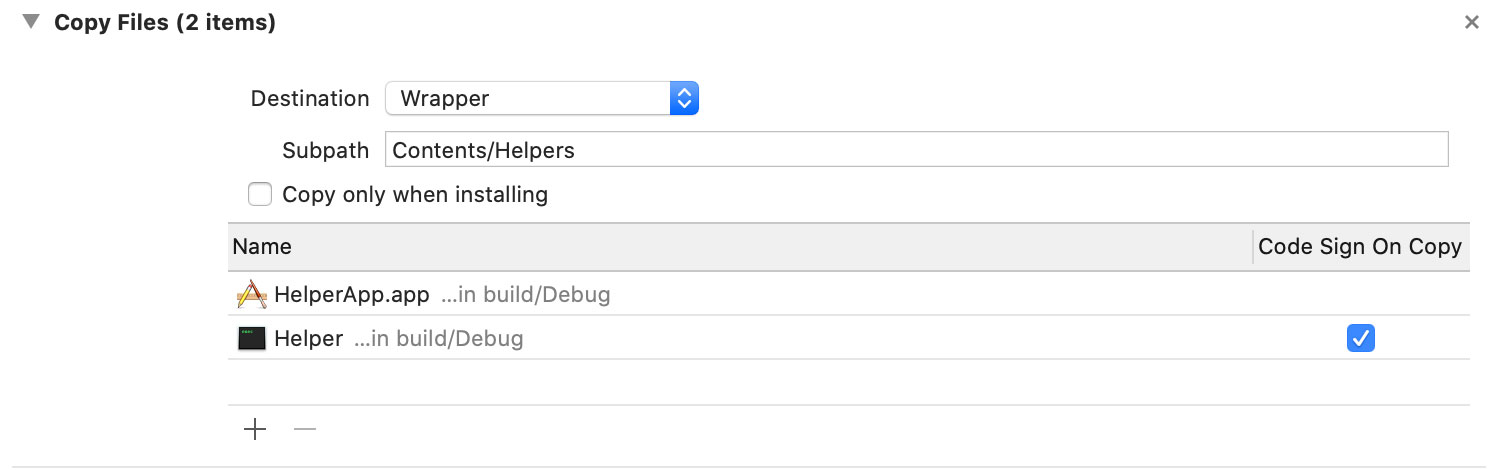Remove selected file with the minus button
The image size is (1506, 470).
click(305, 430)
